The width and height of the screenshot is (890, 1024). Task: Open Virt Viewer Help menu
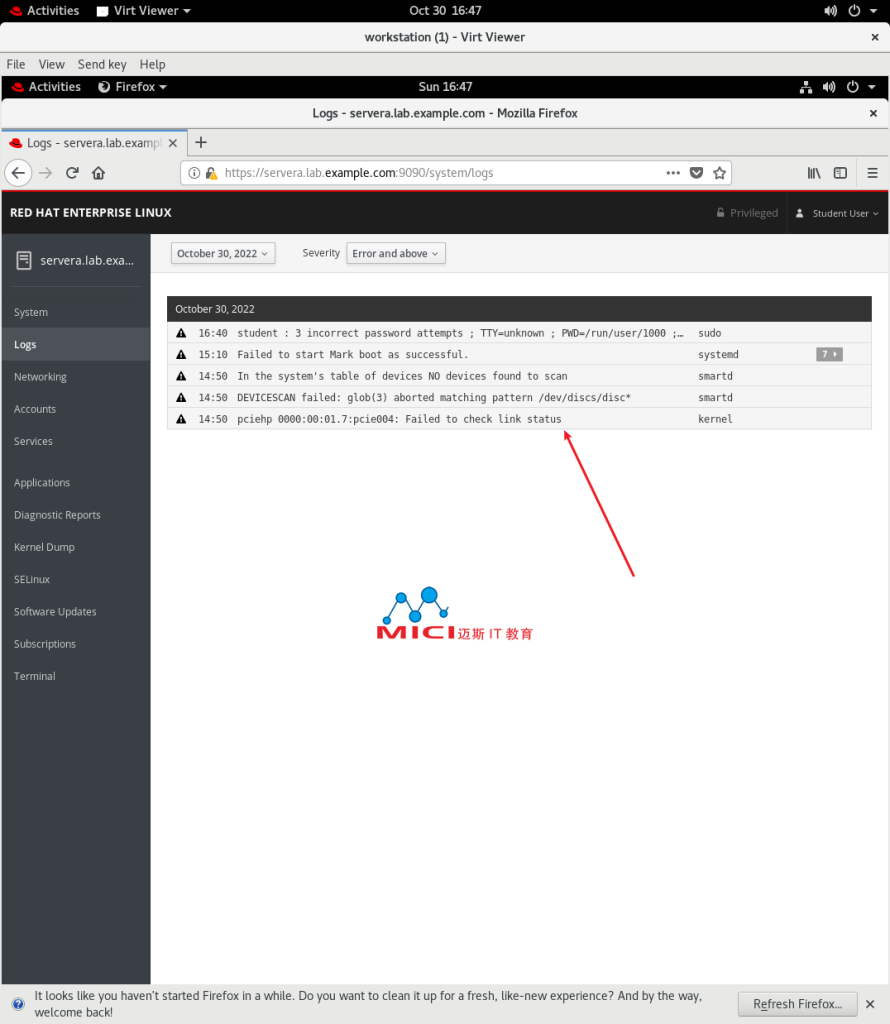152,64
